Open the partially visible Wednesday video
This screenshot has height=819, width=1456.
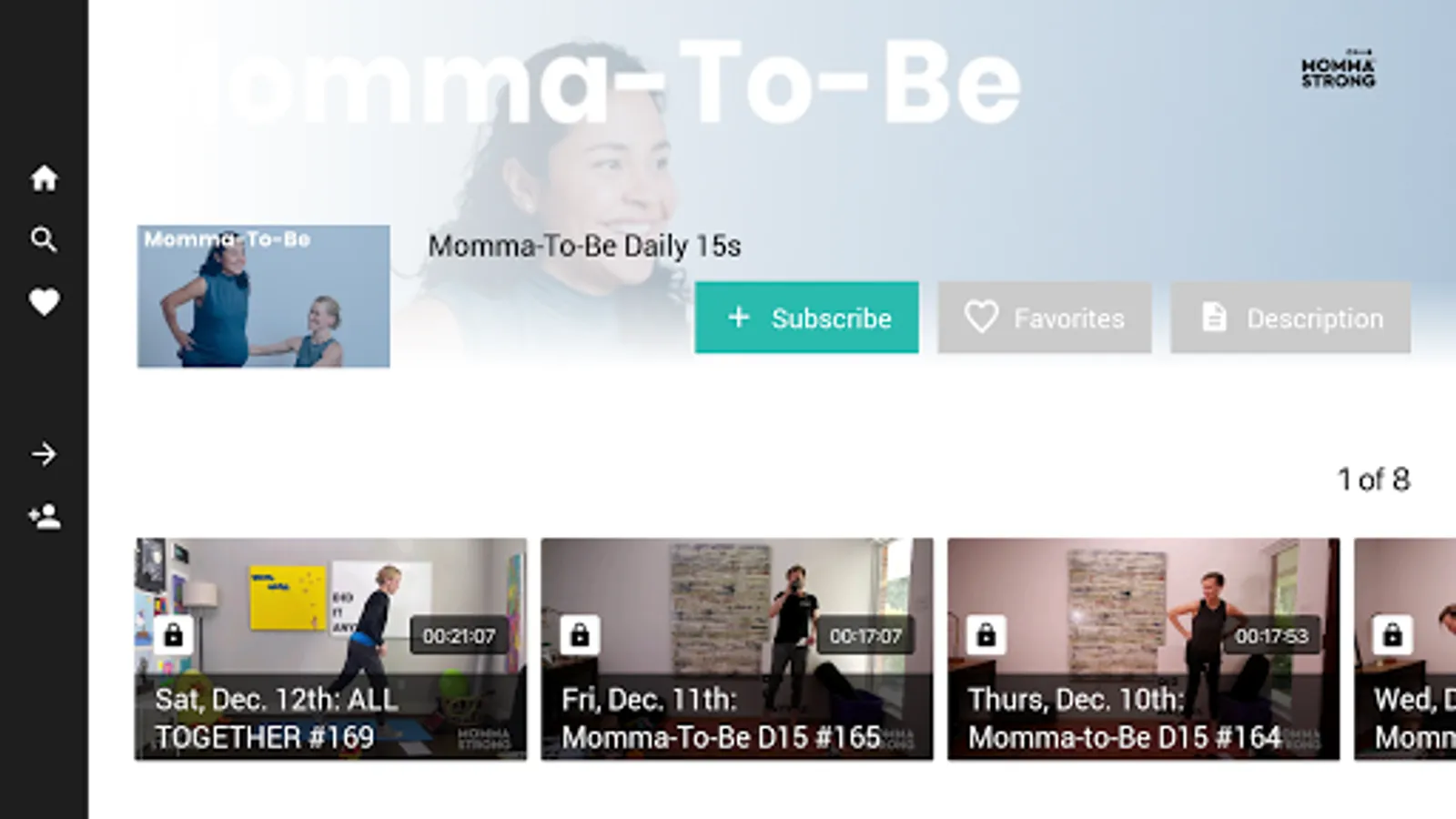tap(1405, 649)
